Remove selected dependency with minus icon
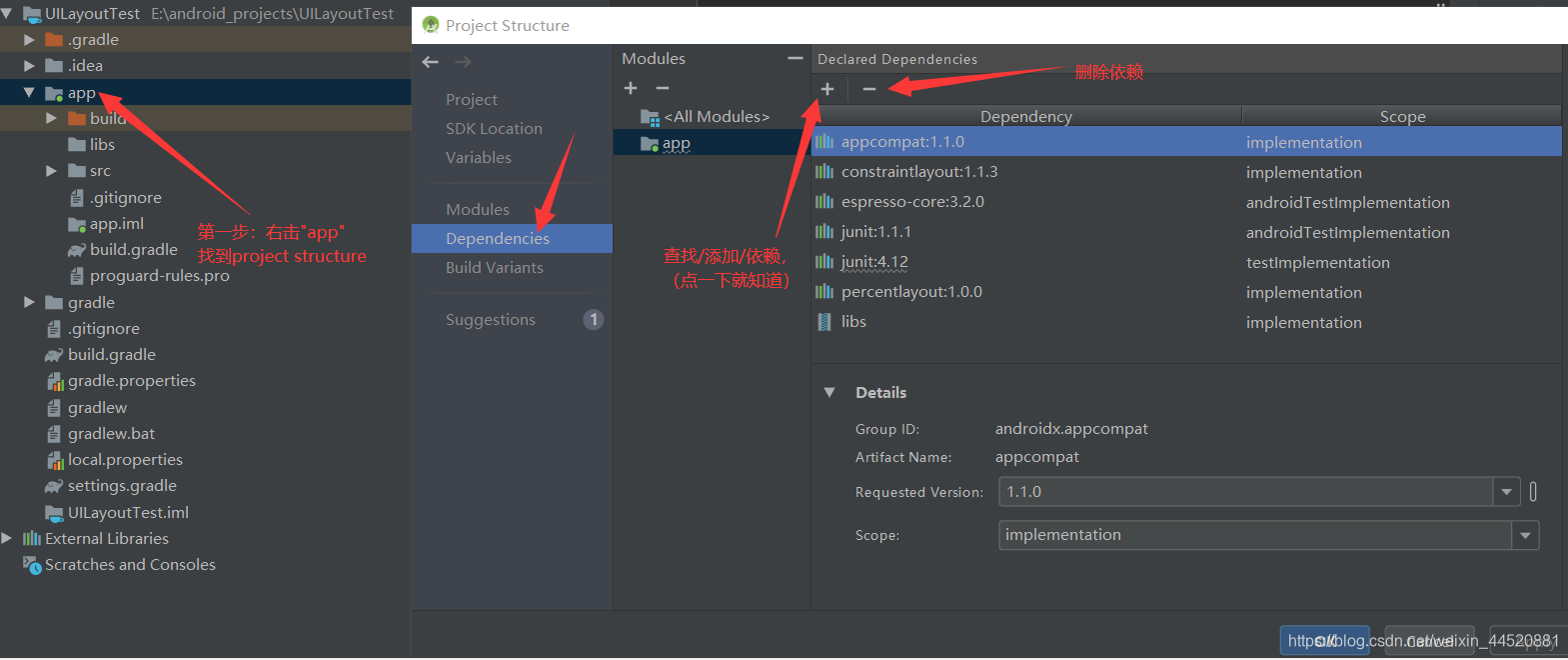This screenshot has height=660, width=1568. [x=869, y=89]
